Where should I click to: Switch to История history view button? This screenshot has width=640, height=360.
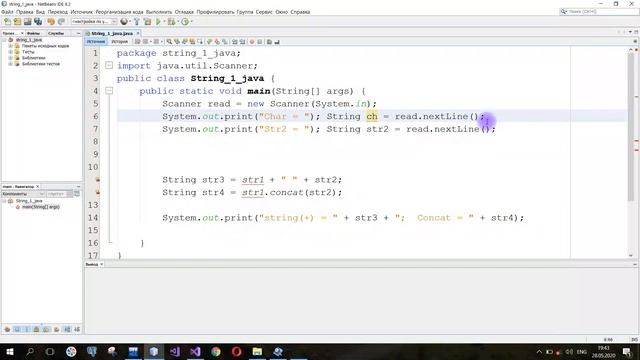(120, 42)
